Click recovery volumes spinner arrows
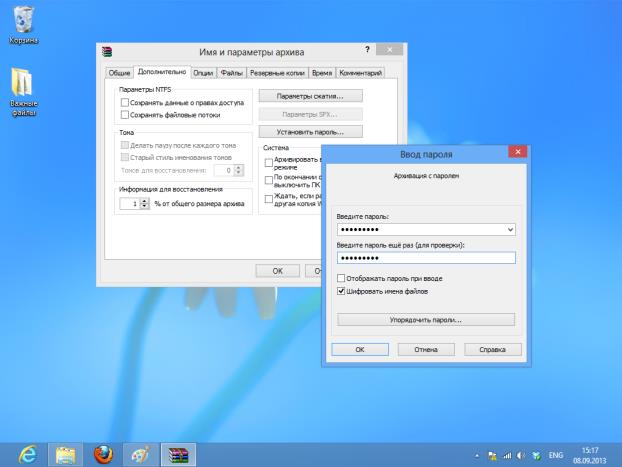This screenshot has width=622, height=467. click(x=238, y=171)
